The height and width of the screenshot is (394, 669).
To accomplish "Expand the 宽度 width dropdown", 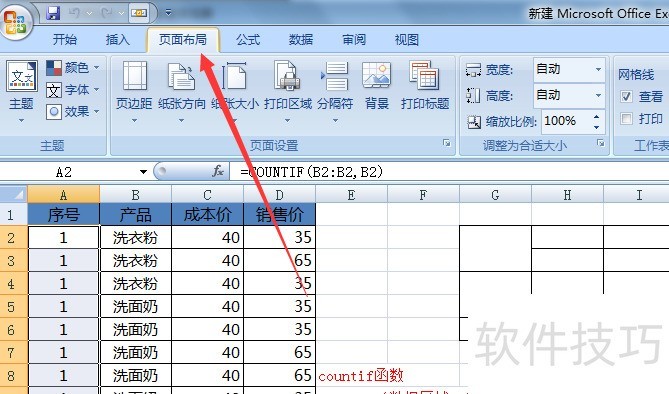I will 599,69.
